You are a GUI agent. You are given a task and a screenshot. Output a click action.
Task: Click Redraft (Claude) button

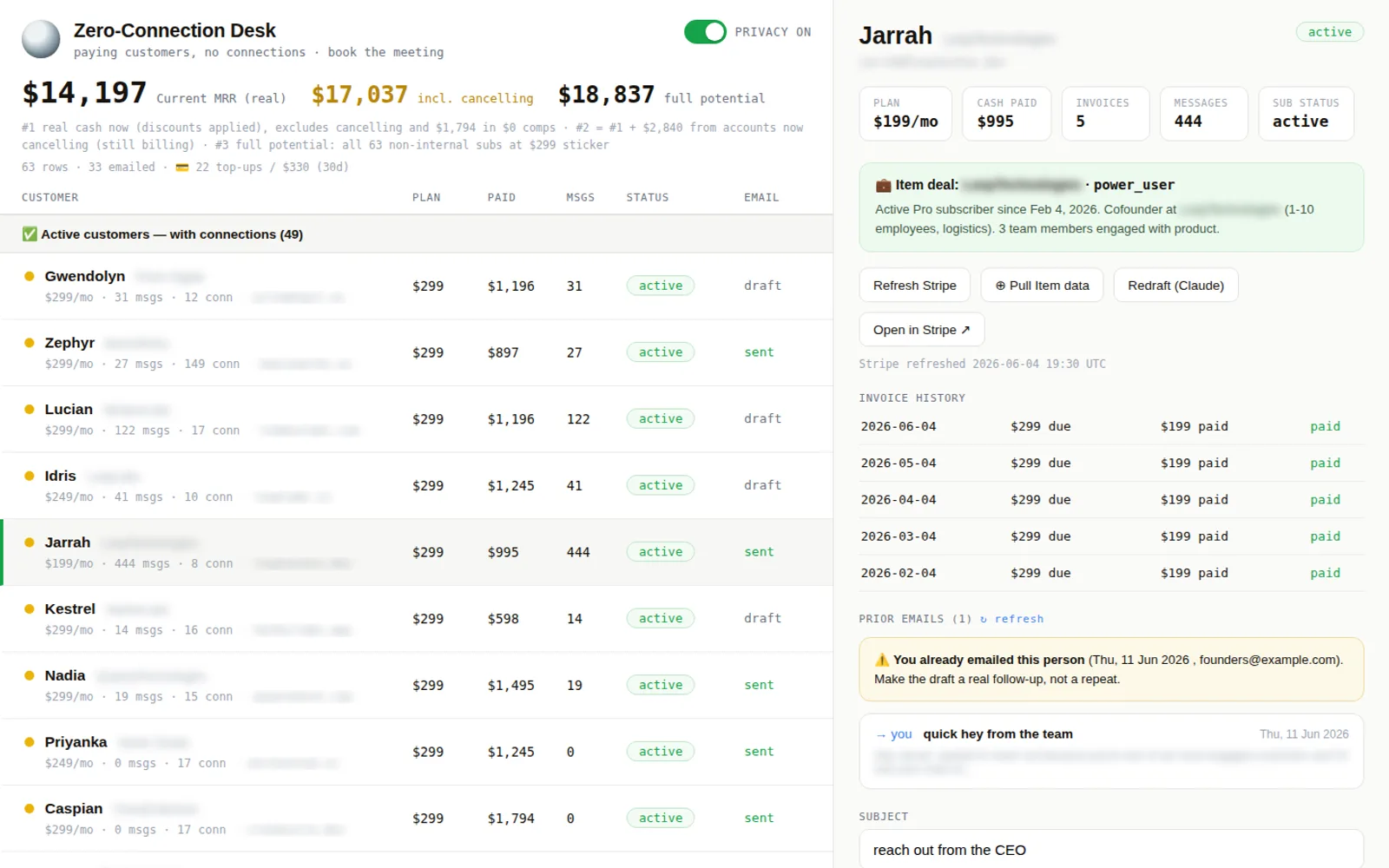[x=1176, y=286]
